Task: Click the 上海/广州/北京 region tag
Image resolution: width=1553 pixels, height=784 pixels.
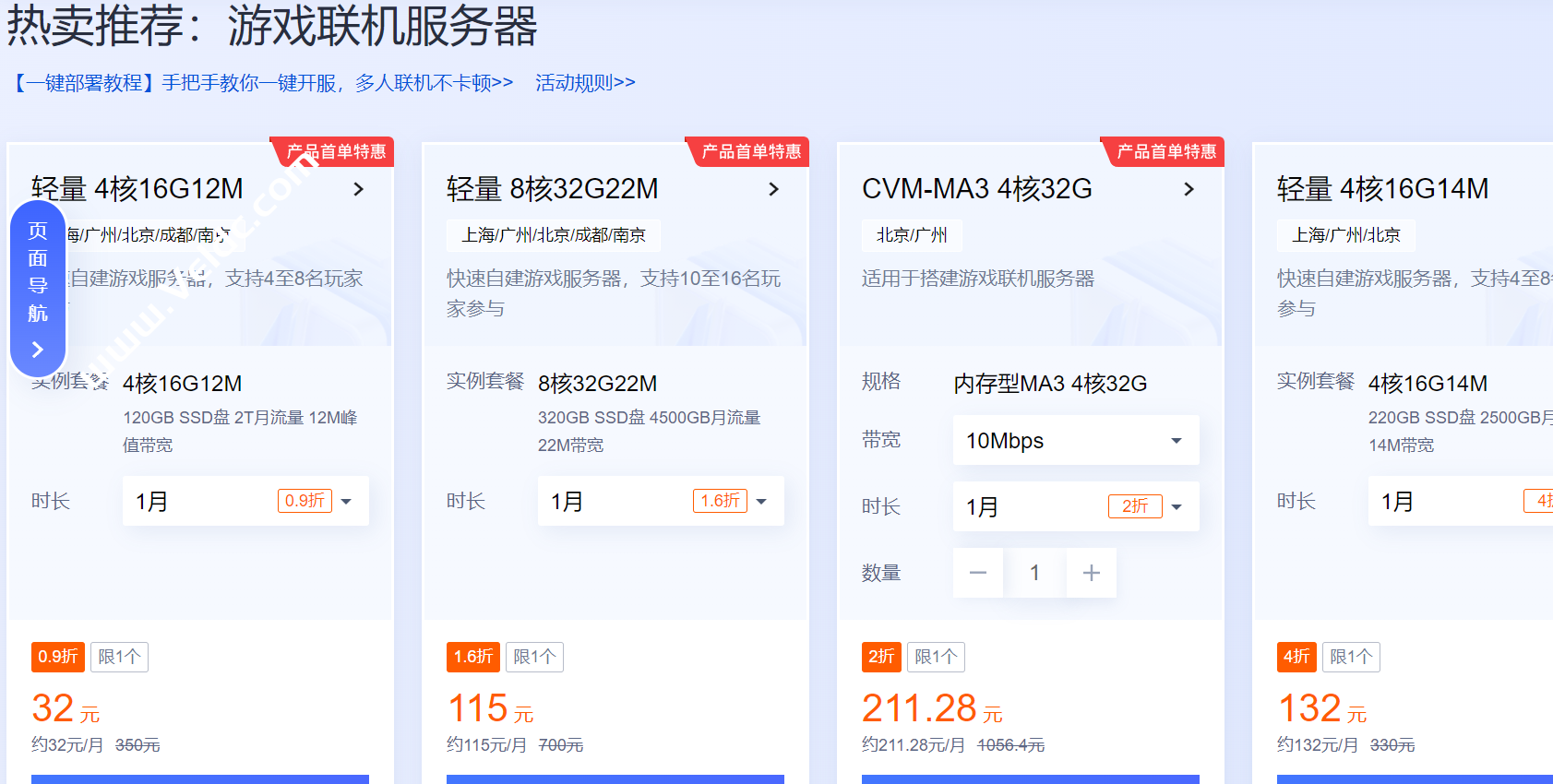Action: tap(1346, 235)
